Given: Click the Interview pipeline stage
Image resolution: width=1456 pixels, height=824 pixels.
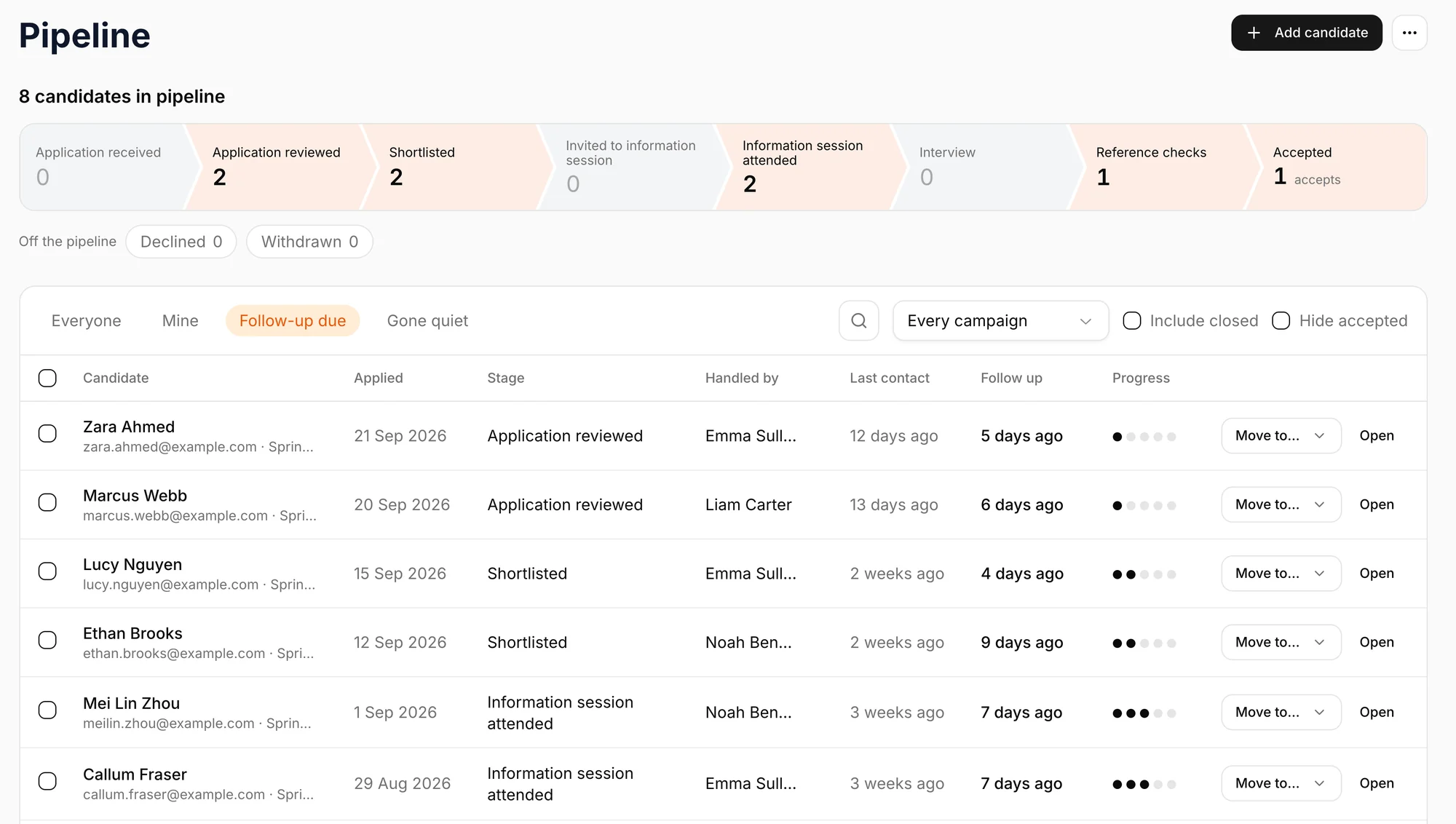Looking at the screenshot, I should [987, 167].
